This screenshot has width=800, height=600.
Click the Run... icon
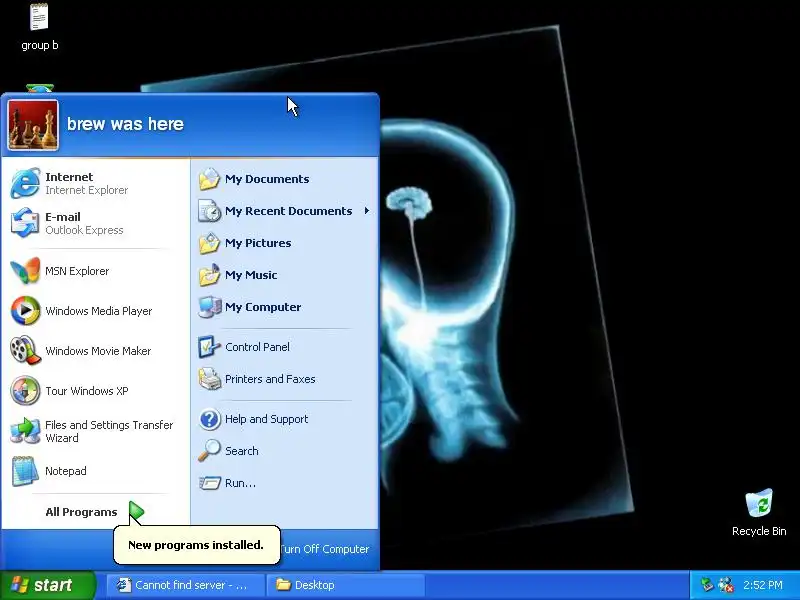coord(209,483)
